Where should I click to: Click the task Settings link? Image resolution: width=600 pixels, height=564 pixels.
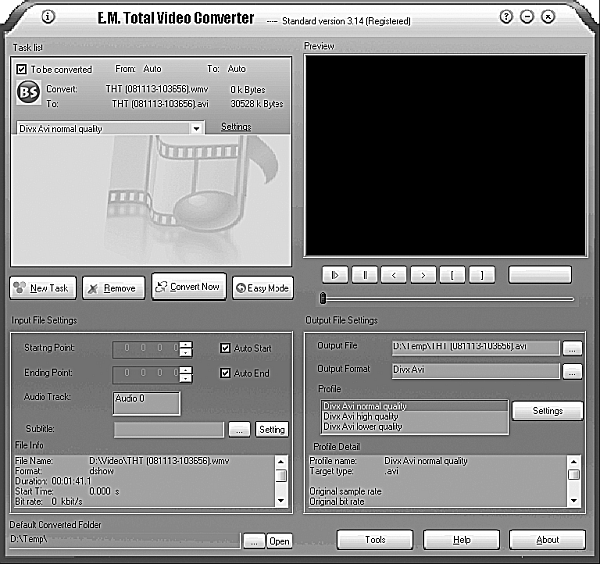236,127
